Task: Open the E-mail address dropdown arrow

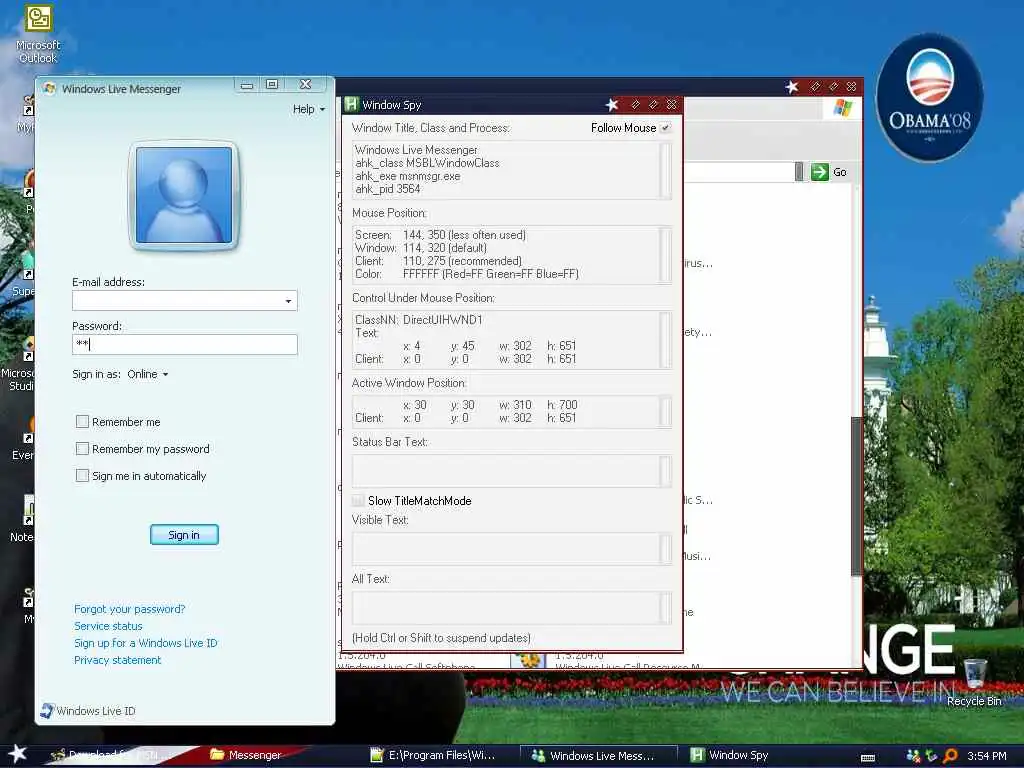Action: [288, 301]
